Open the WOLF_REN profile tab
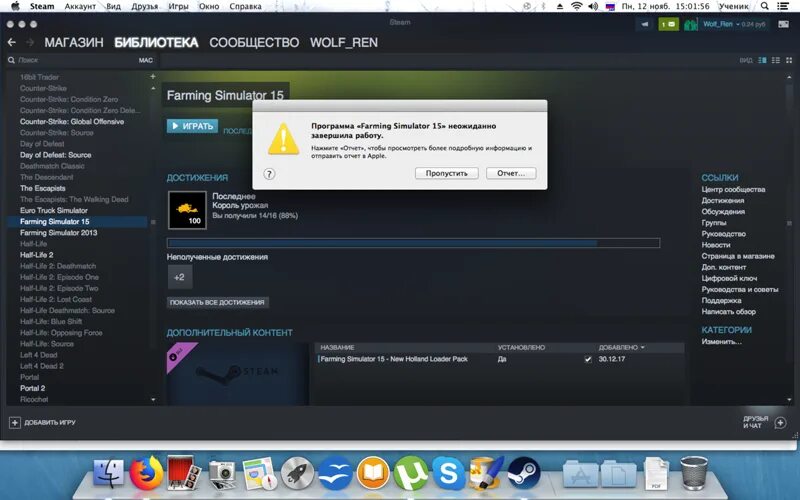Screen dimensions: 800x500 (344, 42)
